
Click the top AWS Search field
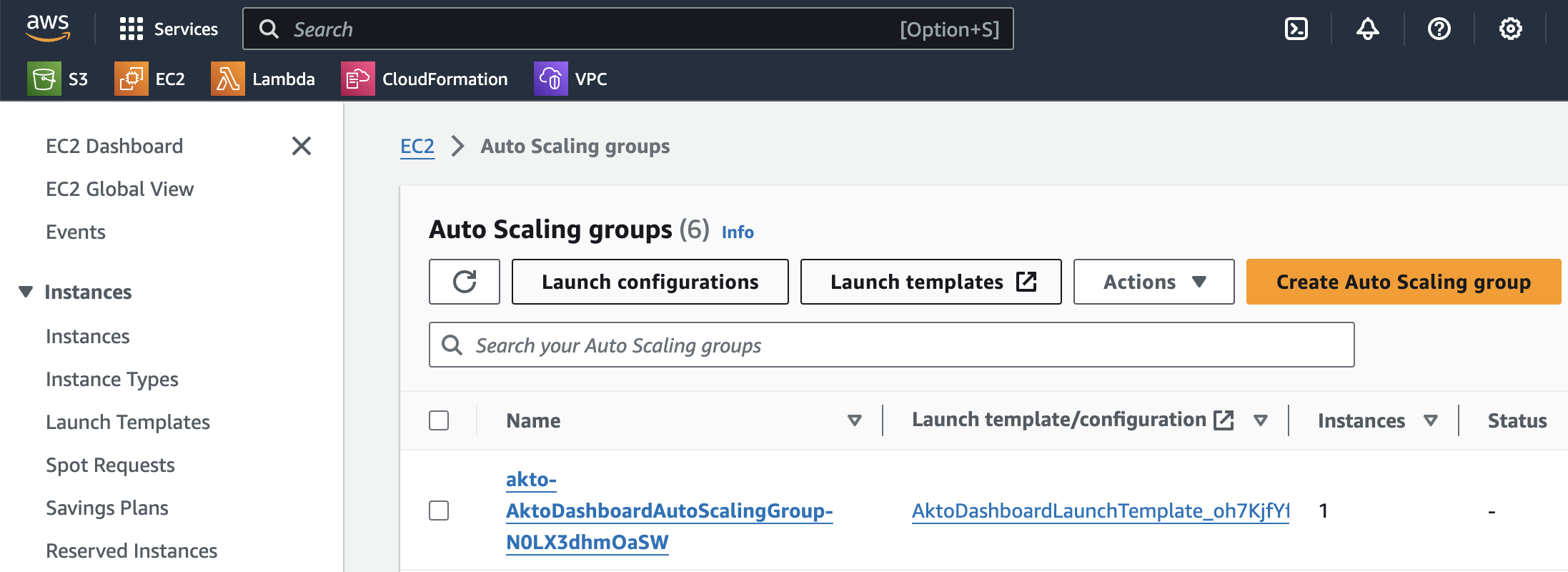click(628, 29)
